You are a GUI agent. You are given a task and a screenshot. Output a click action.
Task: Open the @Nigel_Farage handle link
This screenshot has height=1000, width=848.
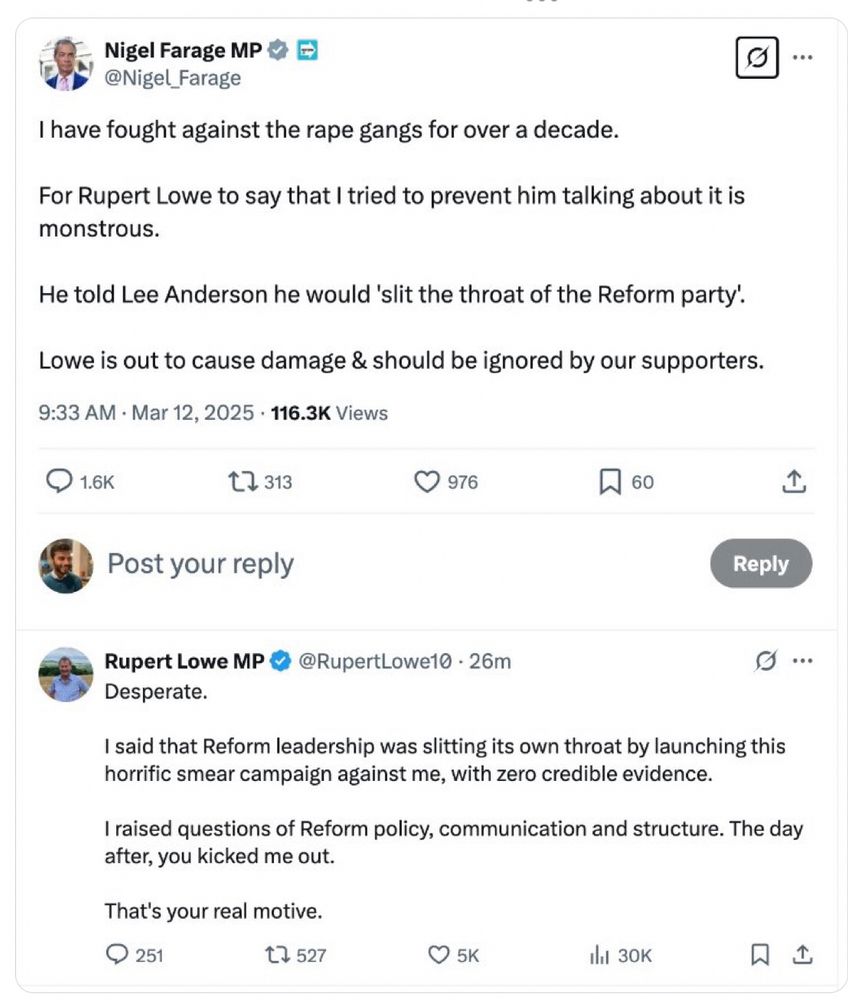click(x=173, y=78)
